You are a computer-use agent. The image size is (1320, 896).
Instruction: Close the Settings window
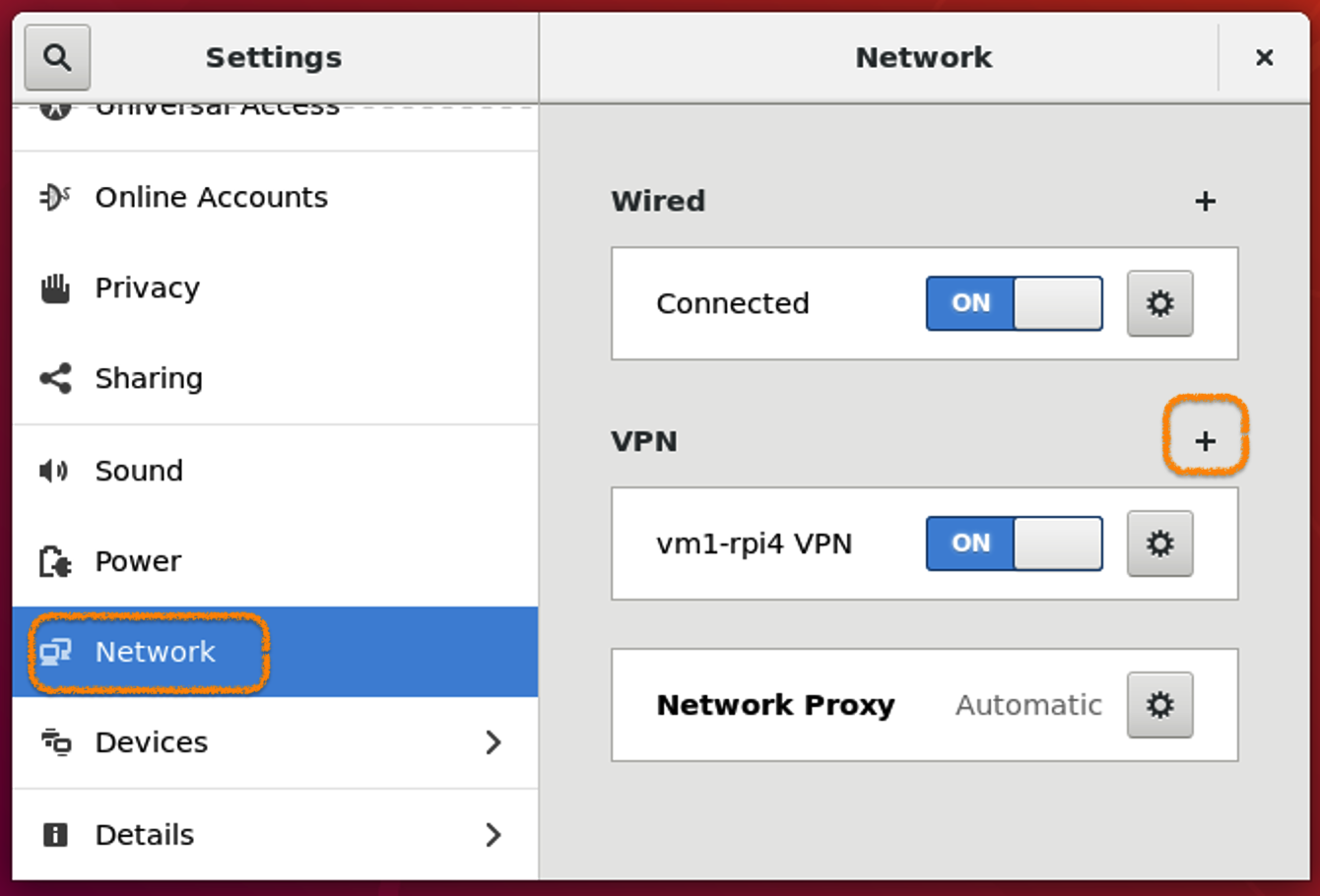click(1264, 58)
